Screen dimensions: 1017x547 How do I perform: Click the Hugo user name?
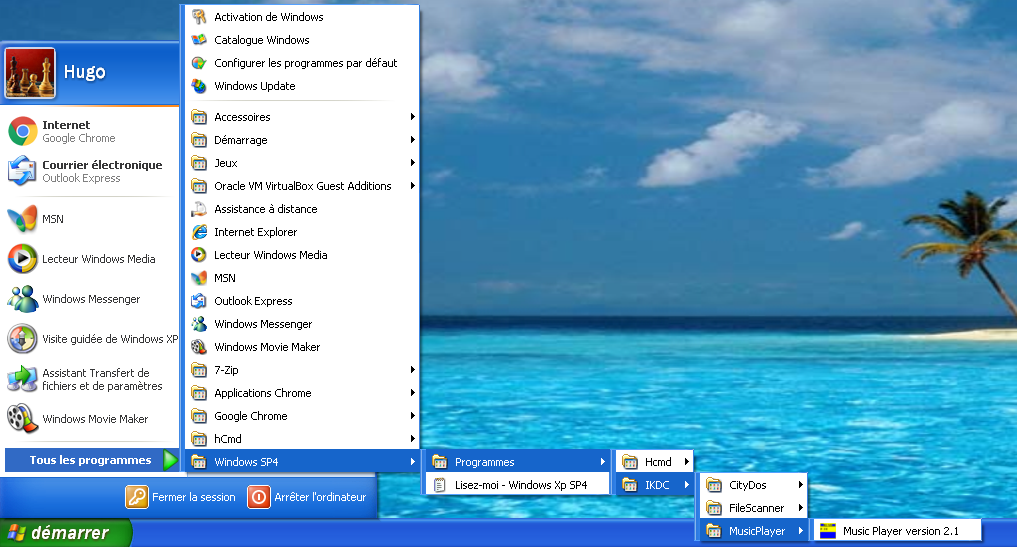[84, 71]
